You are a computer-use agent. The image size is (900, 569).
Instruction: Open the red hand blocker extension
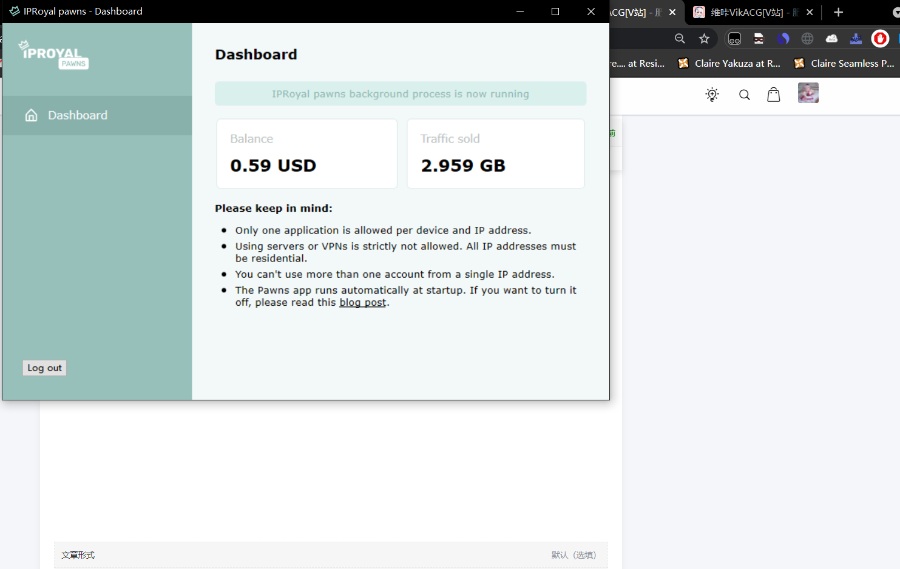(880, 39)
